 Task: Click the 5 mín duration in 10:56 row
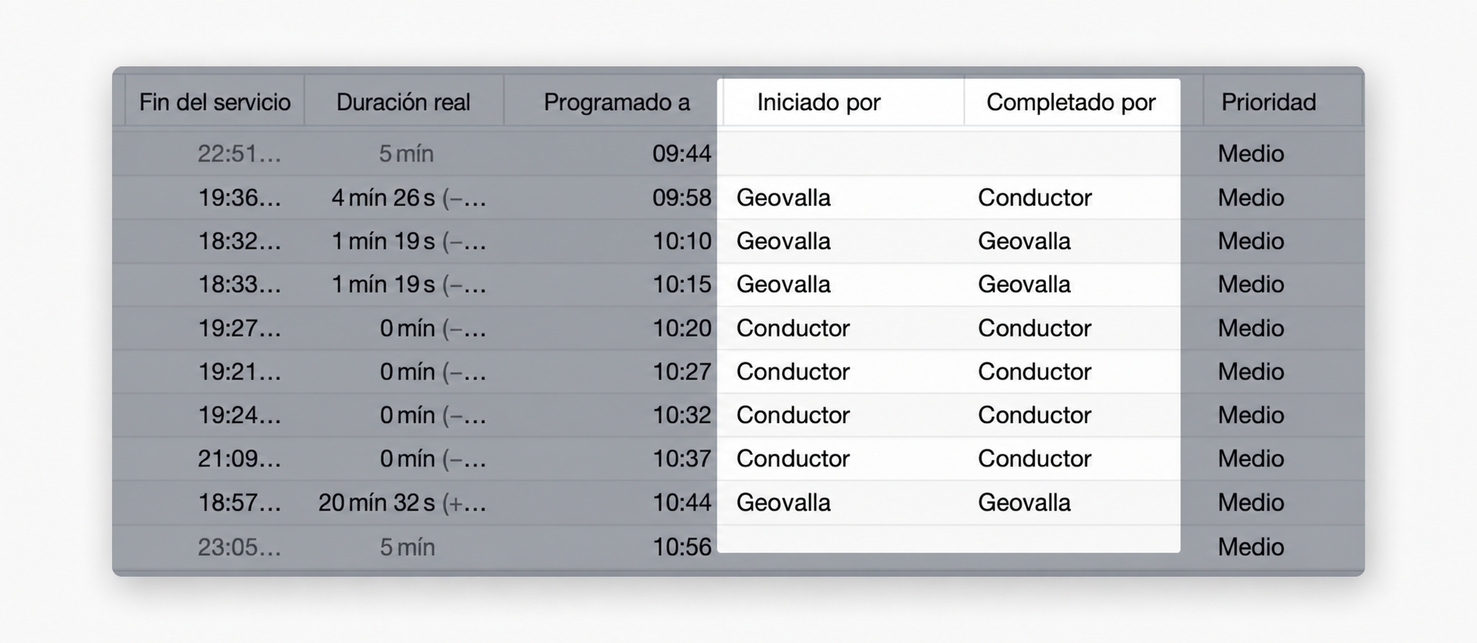(406, 547)
